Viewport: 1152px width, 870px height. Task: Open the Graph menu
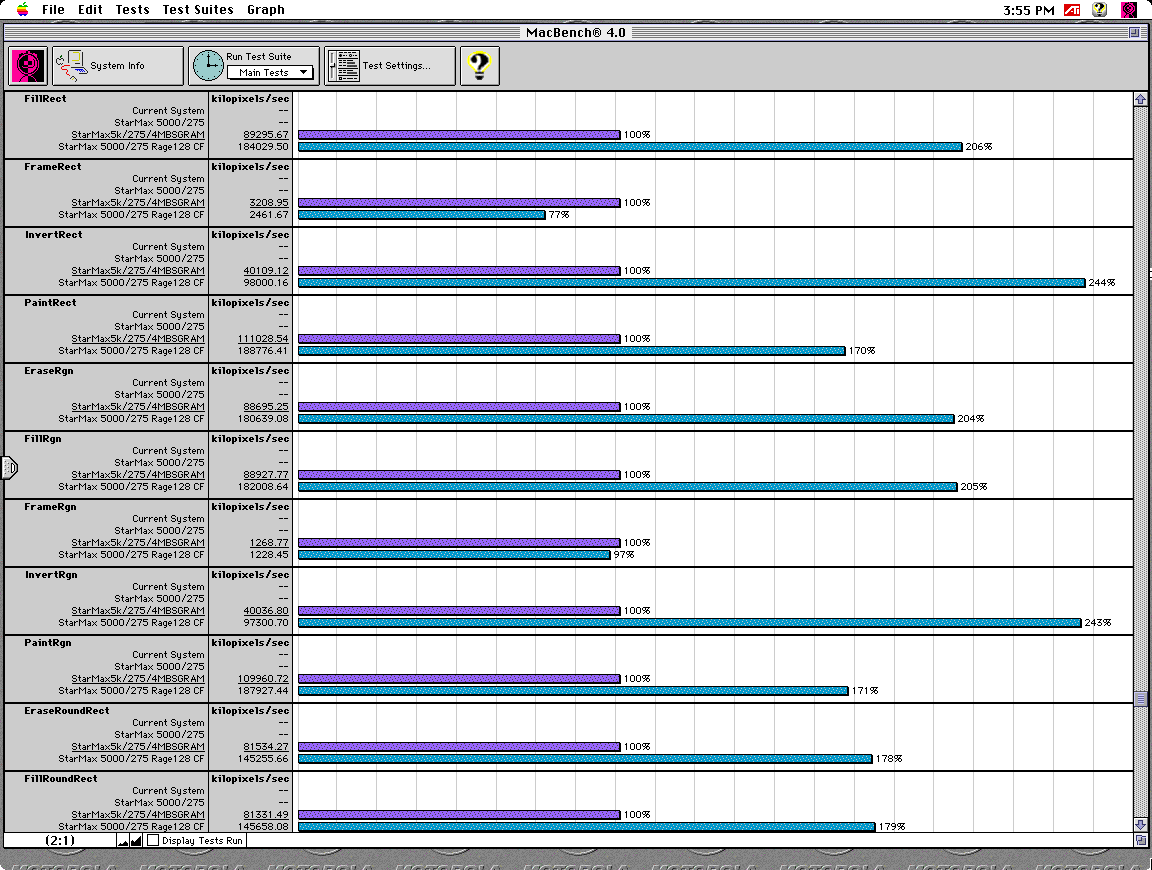(265, 10)
